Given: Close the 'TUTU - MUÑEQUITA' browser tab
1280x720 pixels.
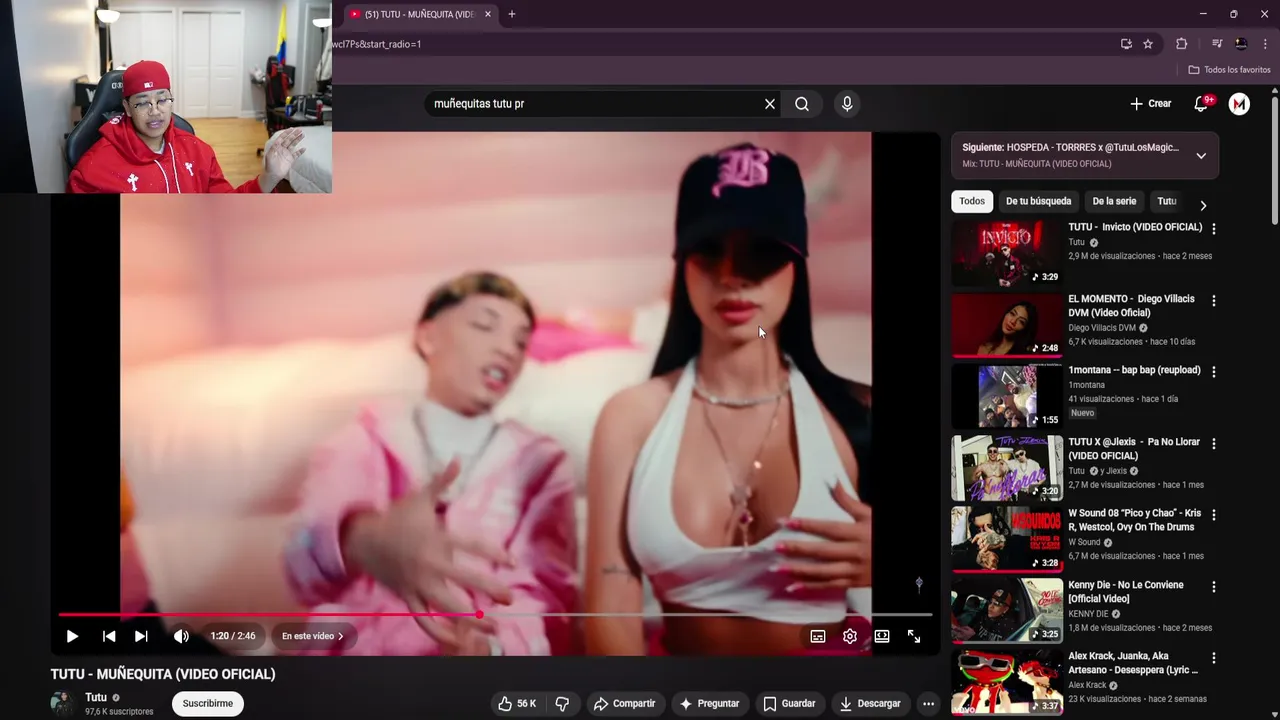Looking at the screenshot, I should [x=488, y=14].
